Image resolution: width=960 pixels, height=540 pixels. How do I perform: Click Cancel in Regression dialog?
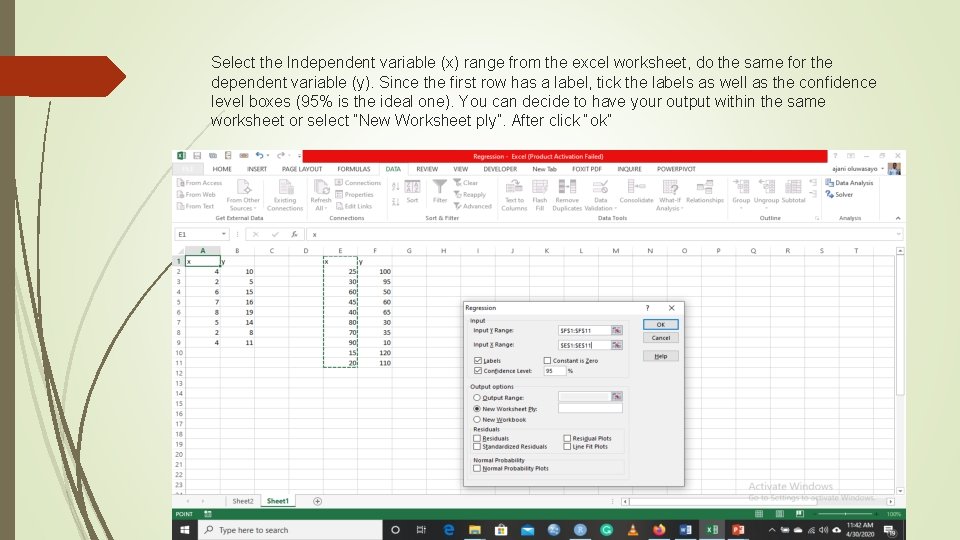pos(661,338)
